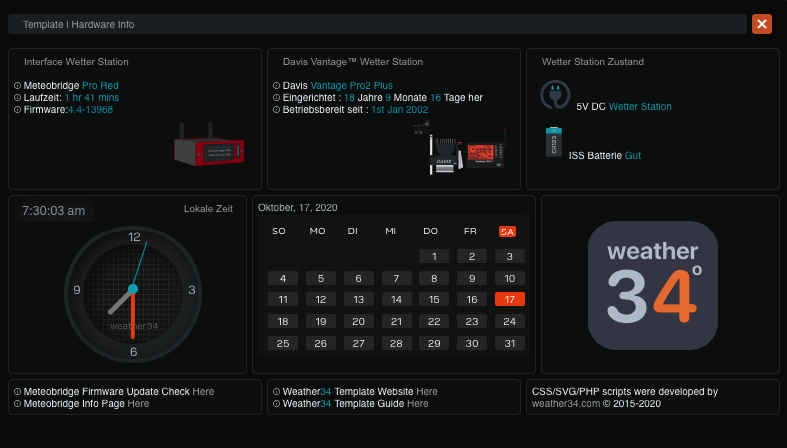Select day 13 in the calendar
The image size is (787, 448).
[x=358, y=300]
